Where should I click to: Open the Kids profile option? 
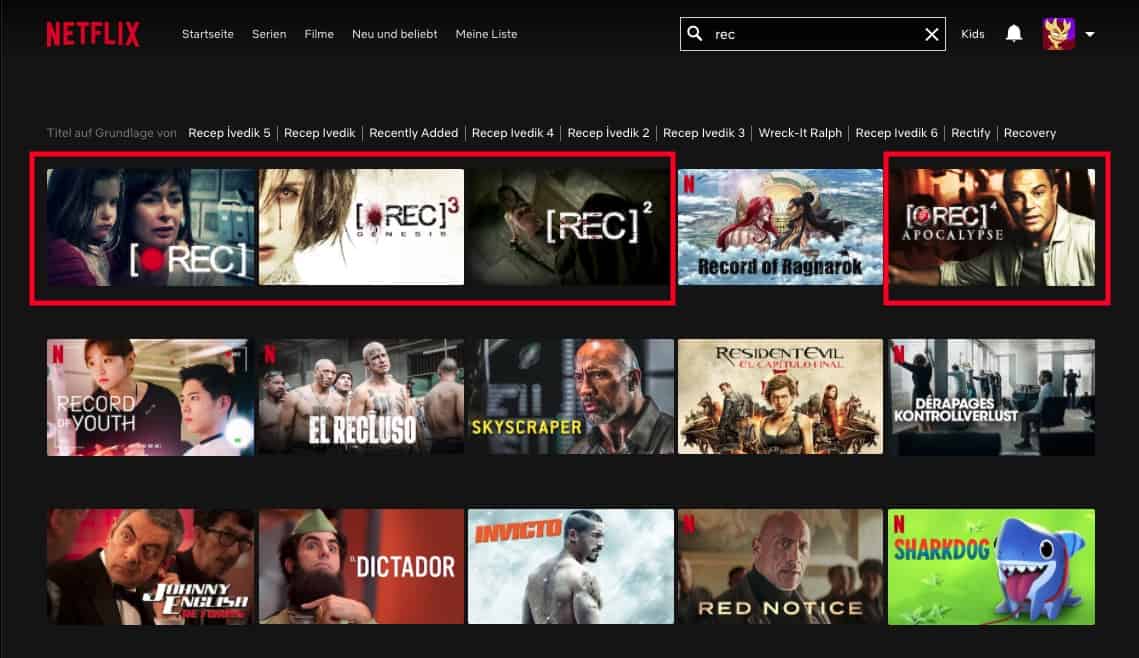point(972,33)
